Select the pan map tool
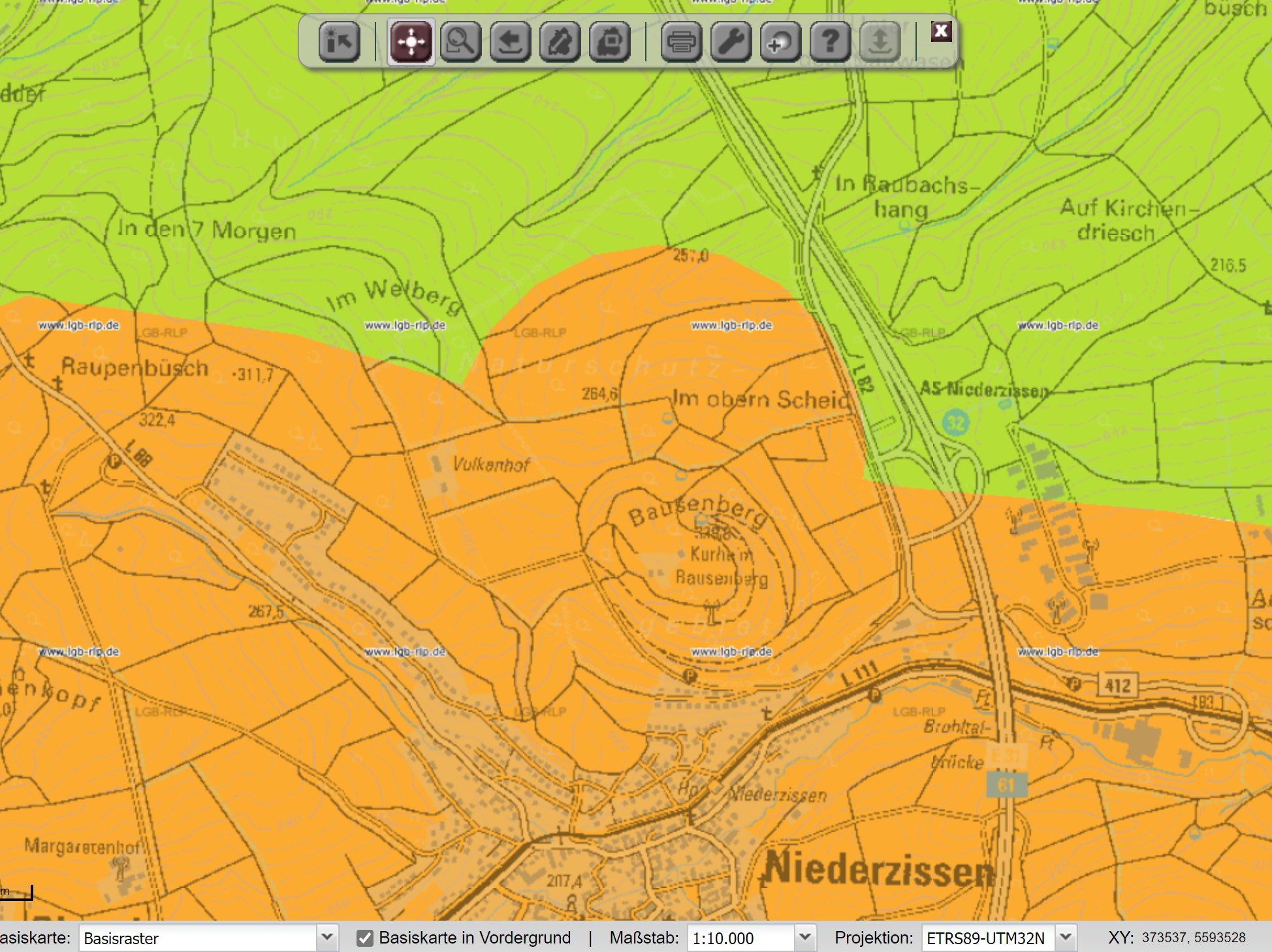Screen dimensions: 1272x952 pyautogui.click(x=411, y=42)
